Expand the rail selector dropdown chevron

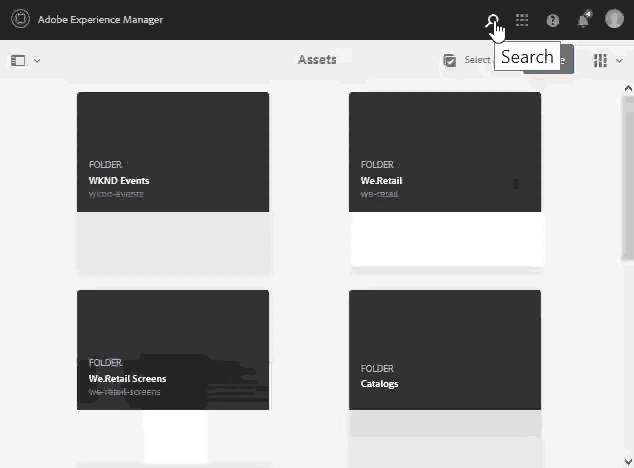pos(37,61)
